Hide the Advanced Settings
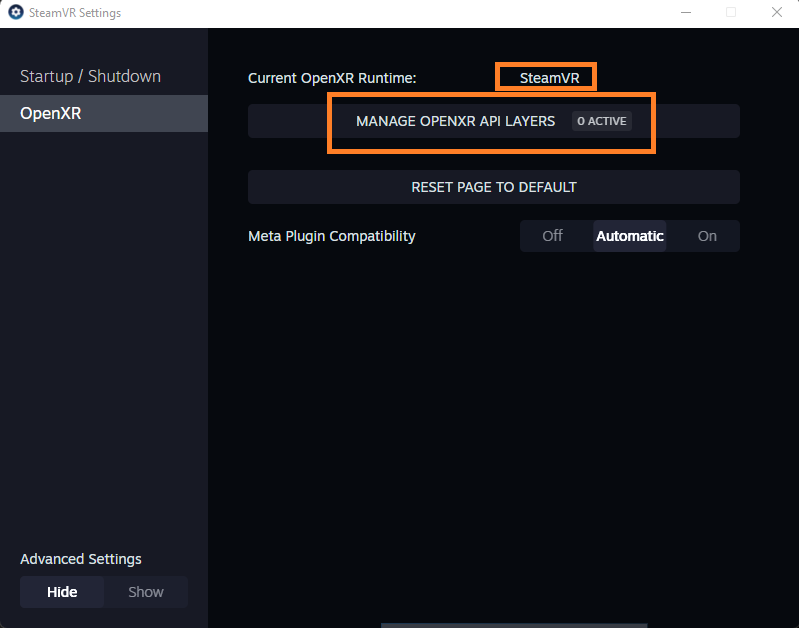799x628 pixels. pos(62,592)
